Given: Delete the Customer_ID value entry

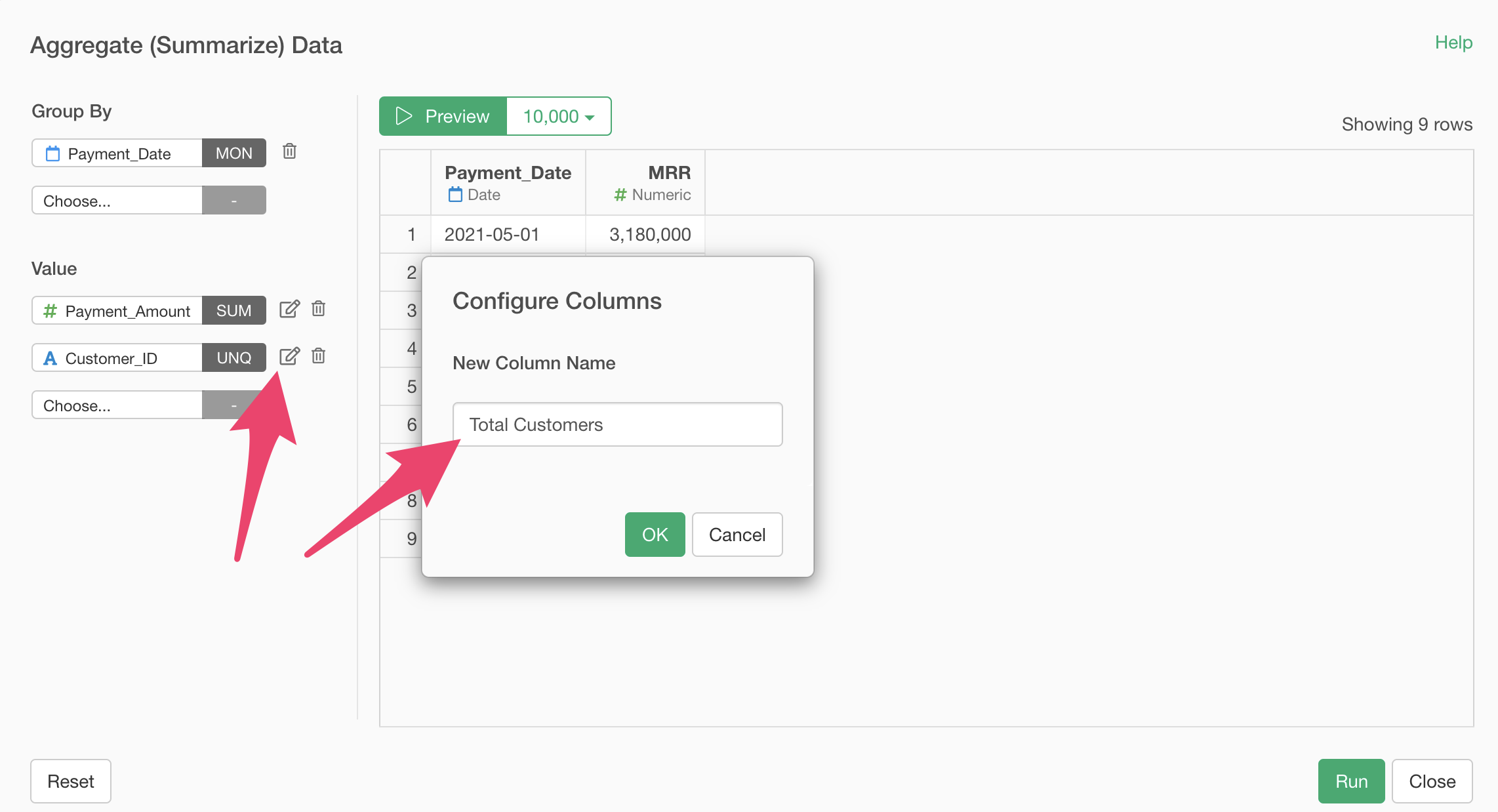Looking at the screenshot, I should pyautogui.click(x=318, y=356).
